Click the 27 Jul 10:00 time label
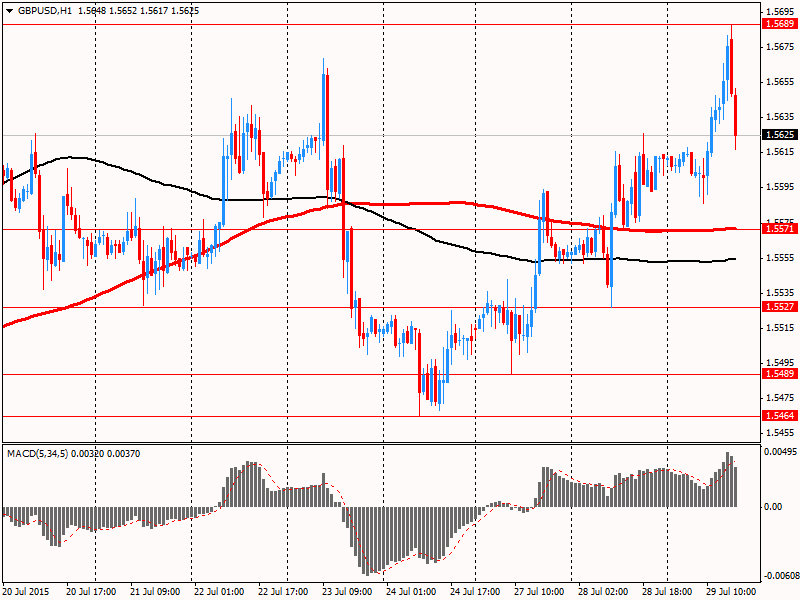This screenshot has height=600, width=800. [540, 592]
